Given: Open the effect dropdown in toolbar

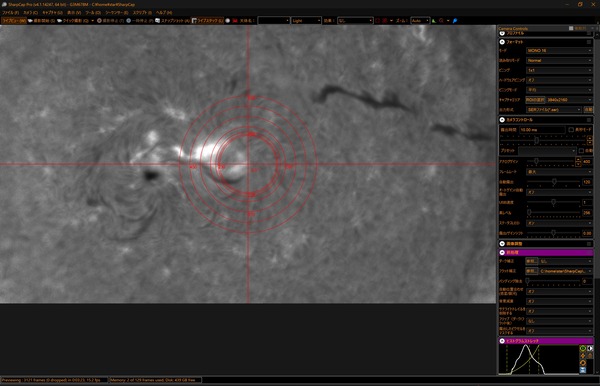Looking at the screenshot, I should [x=355, y=21].
